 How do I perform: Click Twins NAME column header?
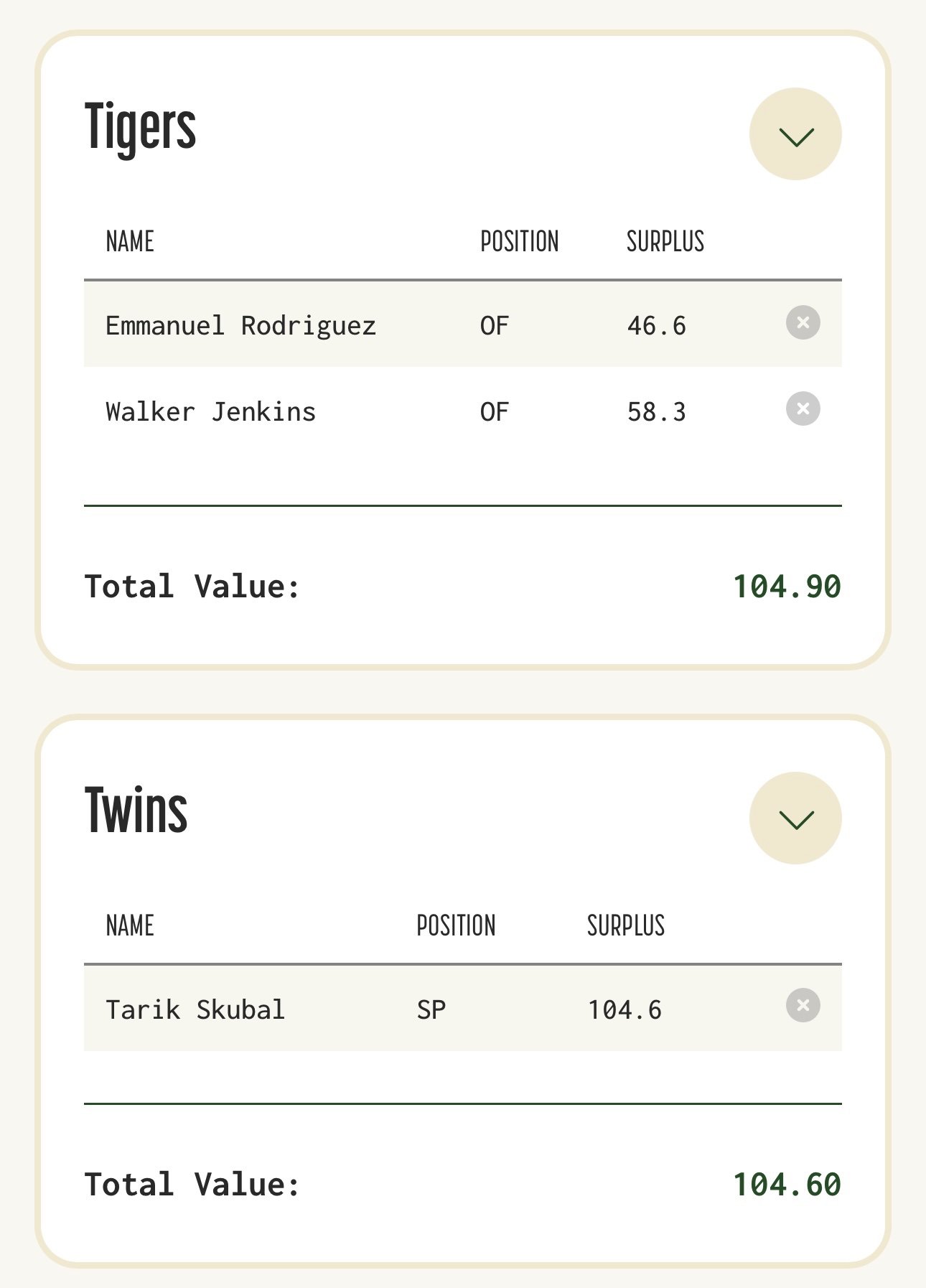coord(130,926)
